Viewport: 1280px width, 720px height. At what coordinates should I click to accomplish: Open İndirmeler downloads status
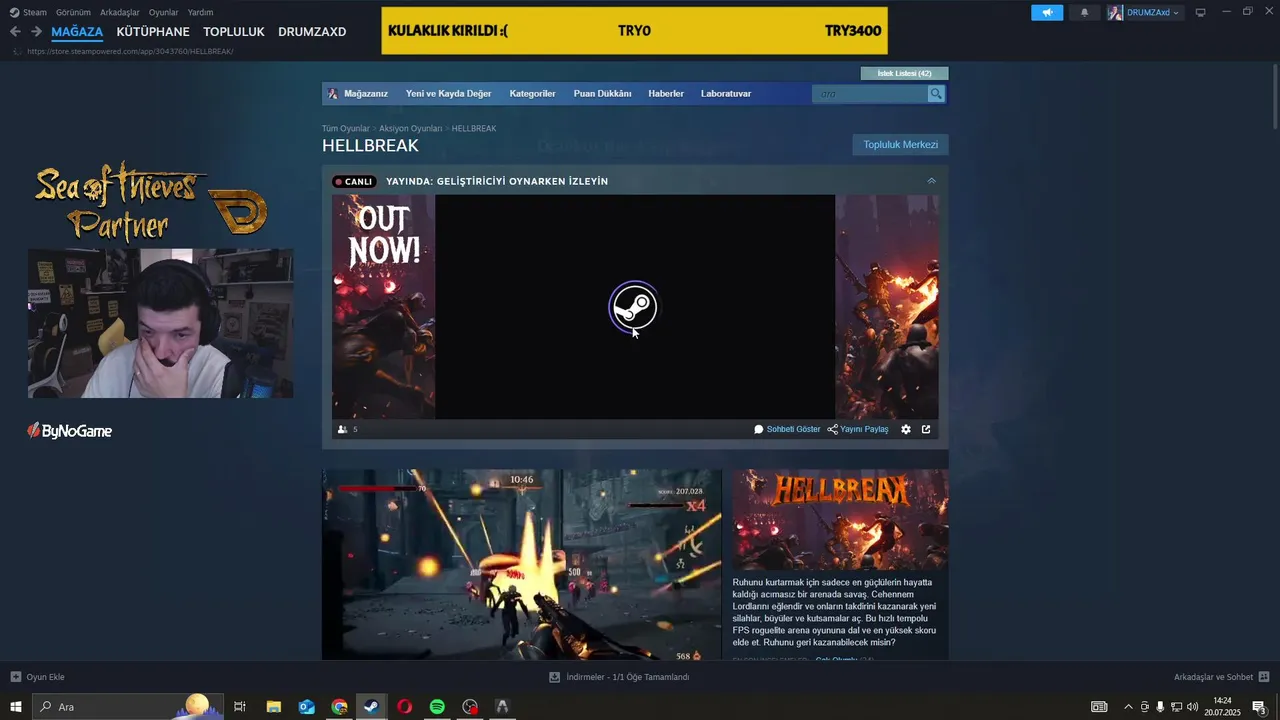click(x=619, y=677)
